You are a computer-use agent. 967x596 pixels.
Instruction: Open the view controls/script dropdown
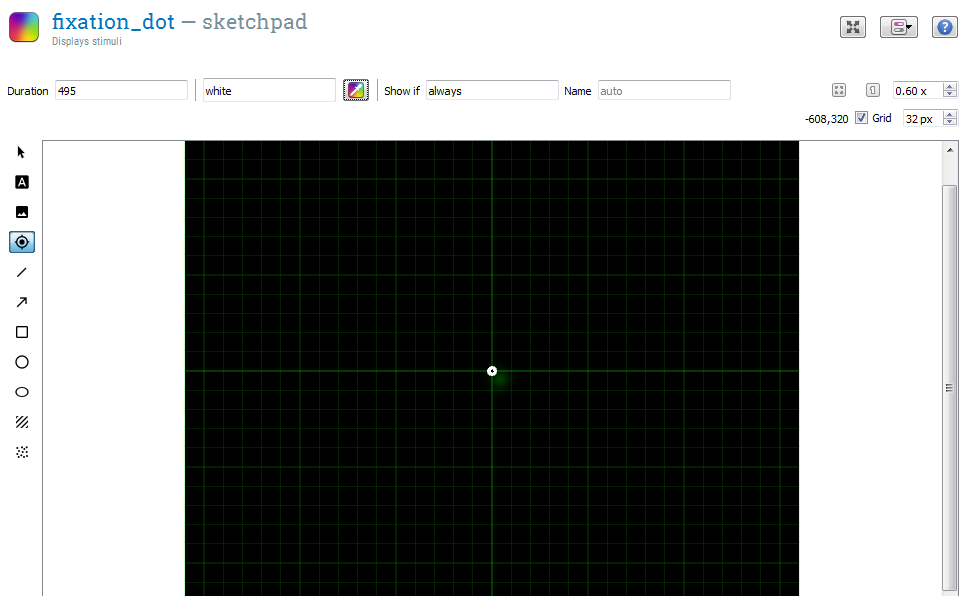pyautogui.click(x=899, y=27)
